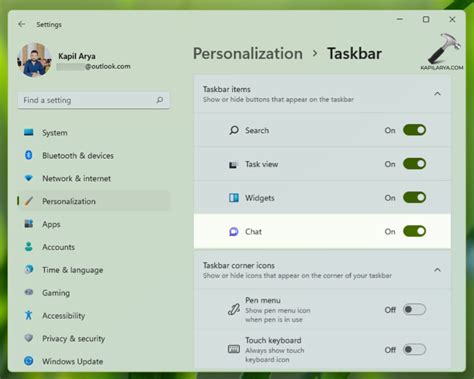
Task: Collapse the Taskbar items section
Action: pyautogui.click(x=437, y=94)
